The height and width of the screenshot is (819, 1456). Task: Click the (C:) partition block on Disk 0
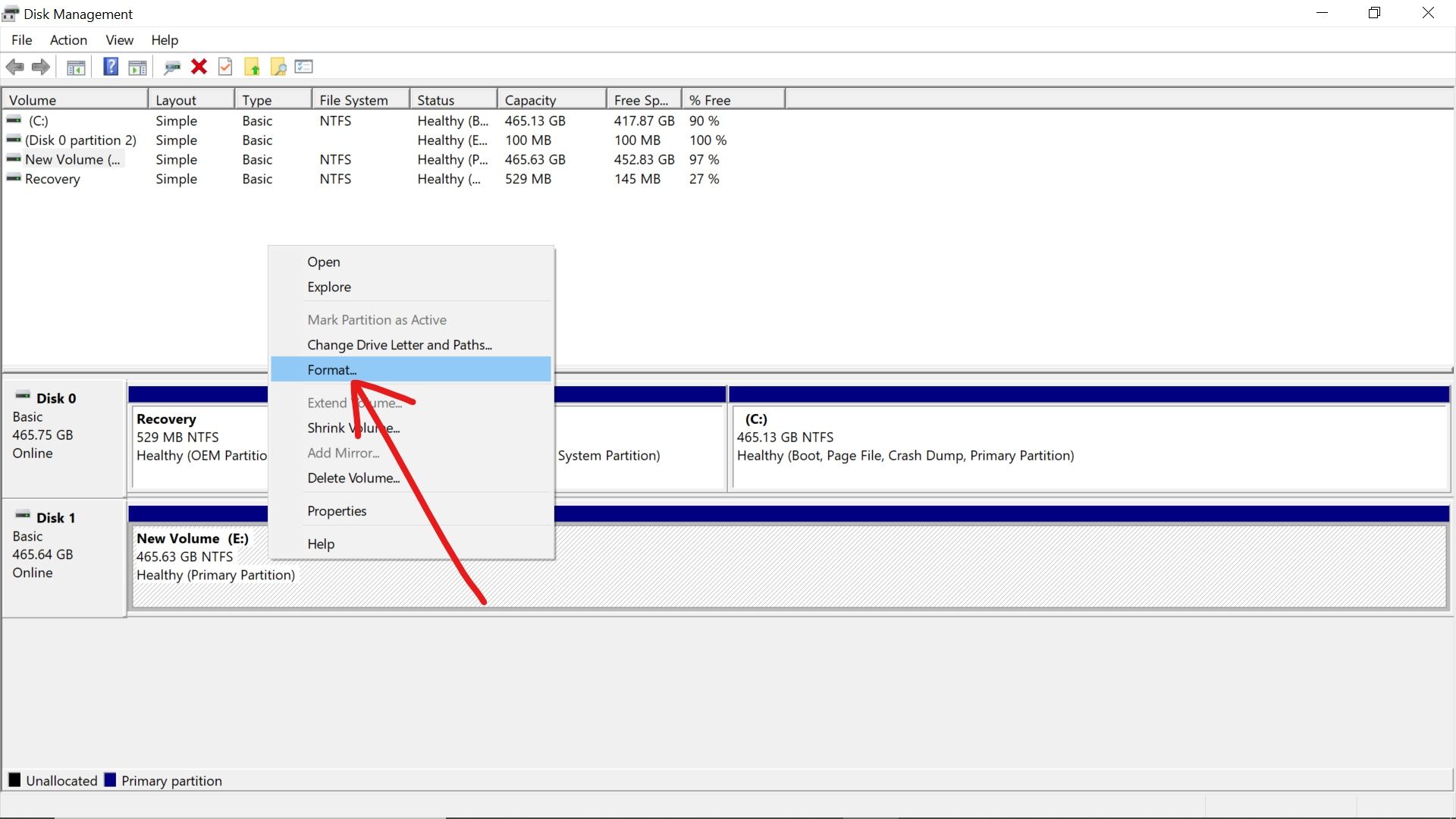[1088, 447]
